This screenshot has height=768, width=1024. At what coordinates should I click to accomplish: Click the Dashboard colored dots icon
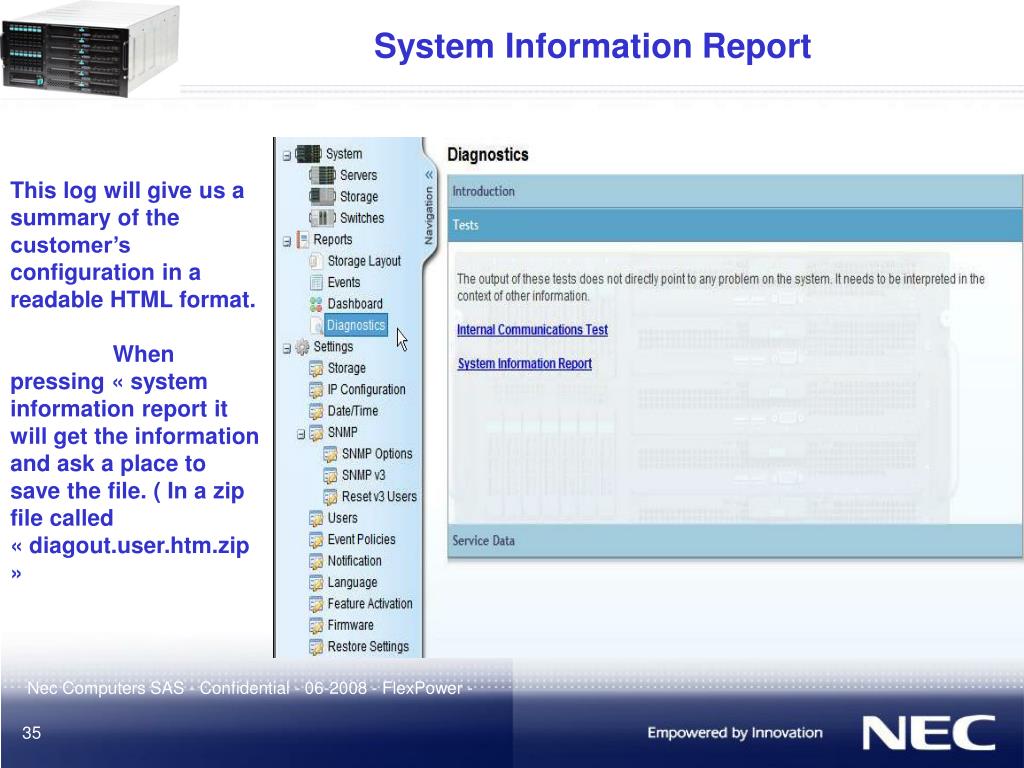pyautogui.click(x=316, y=304)
